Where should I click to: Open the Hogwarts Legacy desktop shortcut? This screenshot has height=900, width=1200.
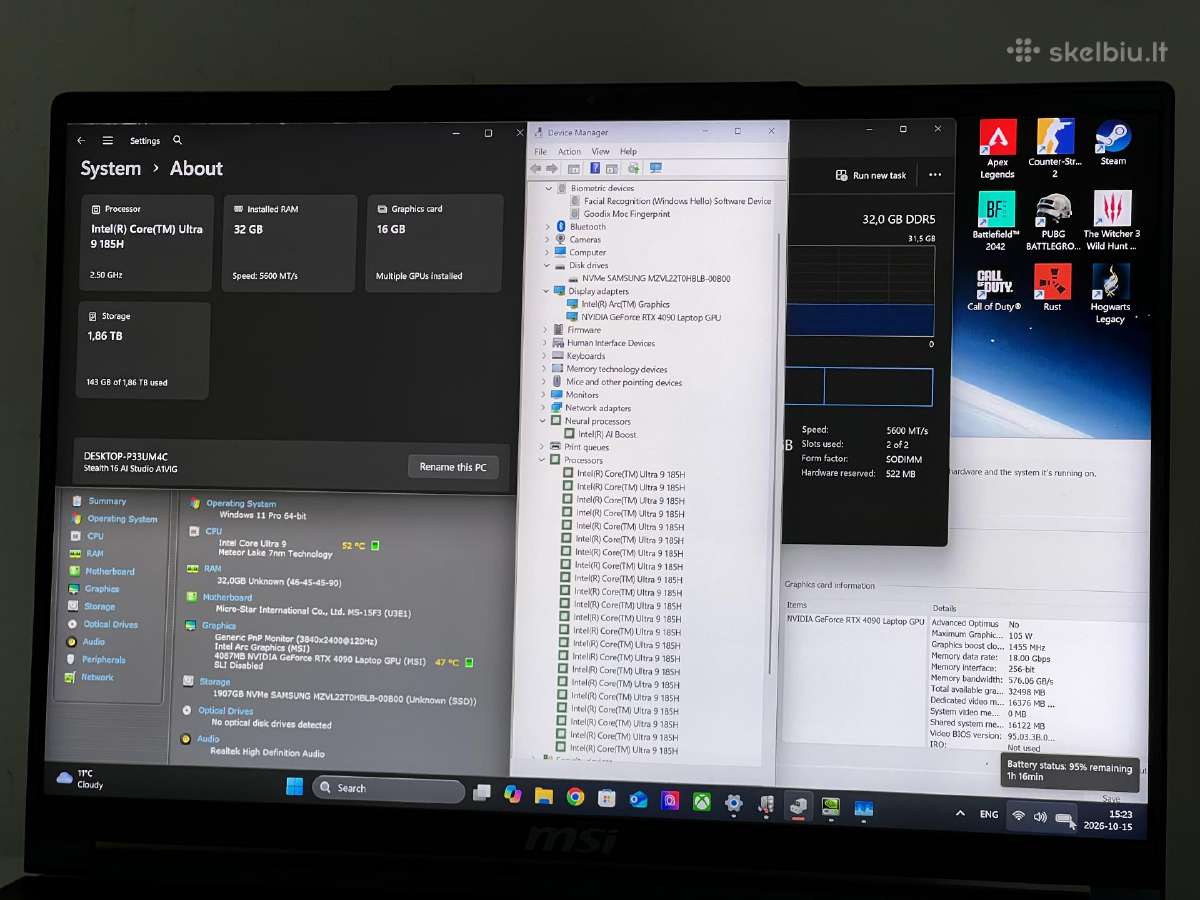point(1110,294)
